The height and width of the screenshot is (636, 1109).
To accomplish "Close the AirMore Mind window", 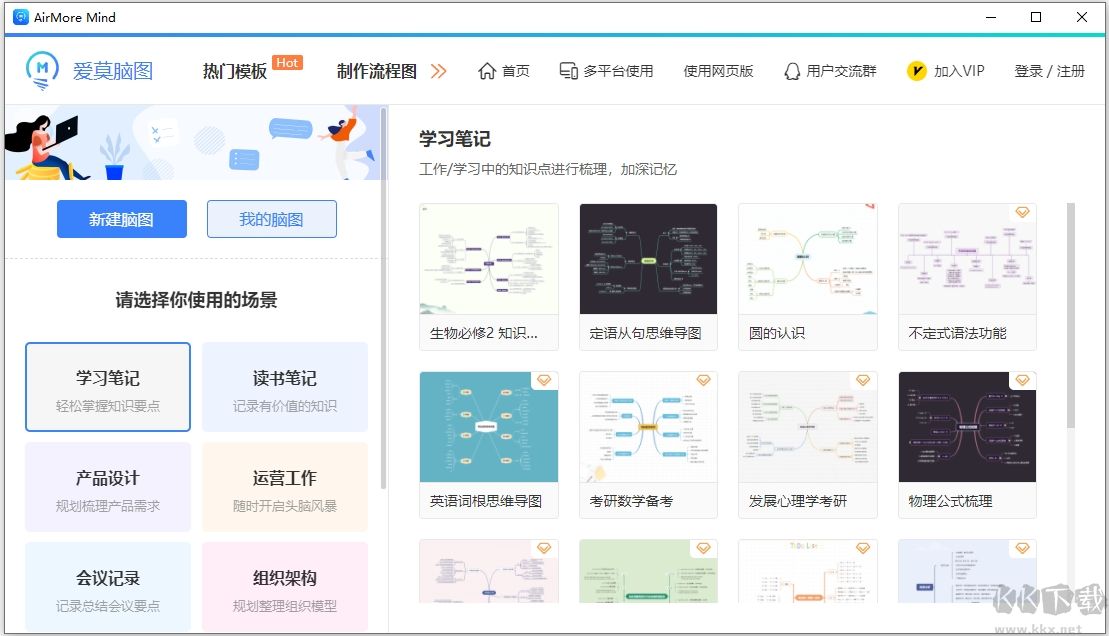I will tap(1081, 17).
